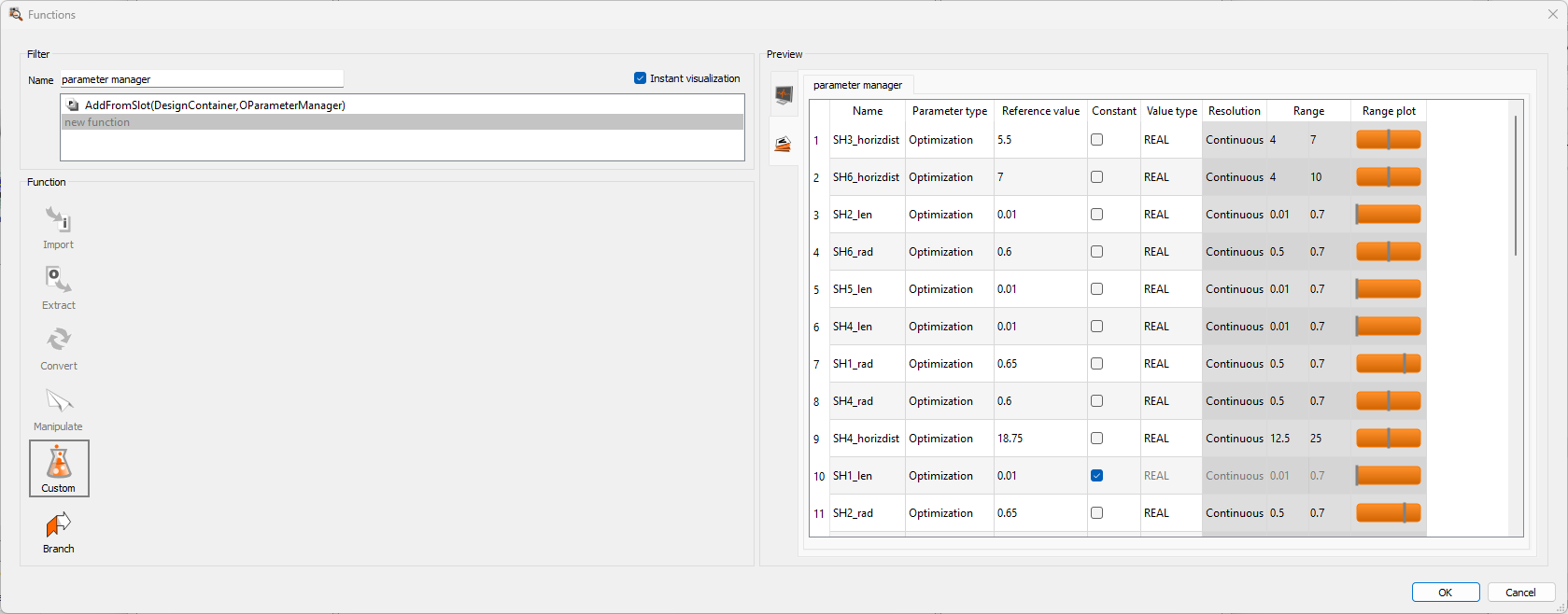The height and width of the screenshot is (614, 1568).
Task: Click the Name filter text field
Action: pos(202,79)
